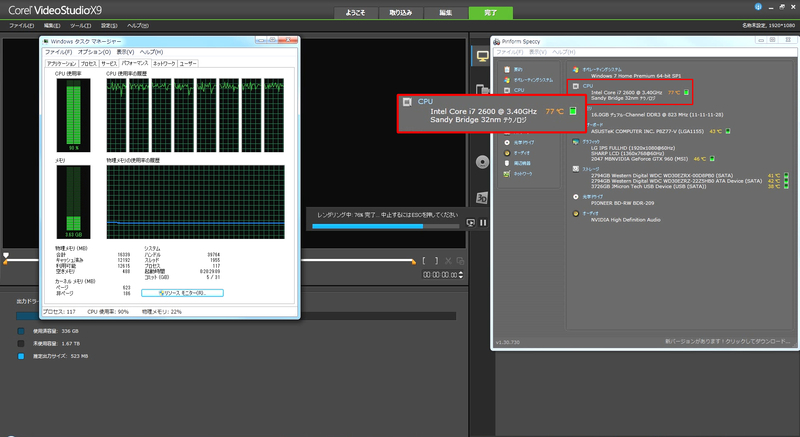
Task: Click PIONEER BD-RW BDR-209 text in Speccy
Action: (622, 203)
